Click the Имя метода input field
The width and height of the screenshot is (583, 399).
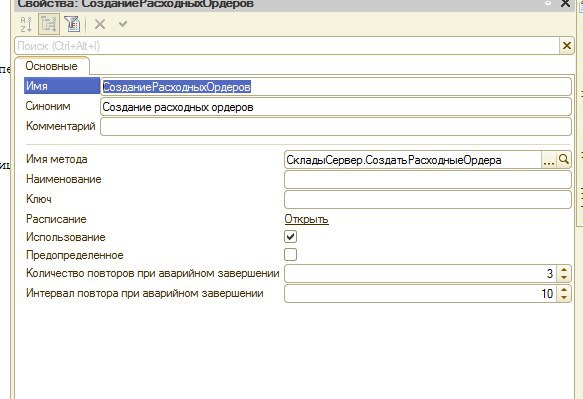point(413,160)
